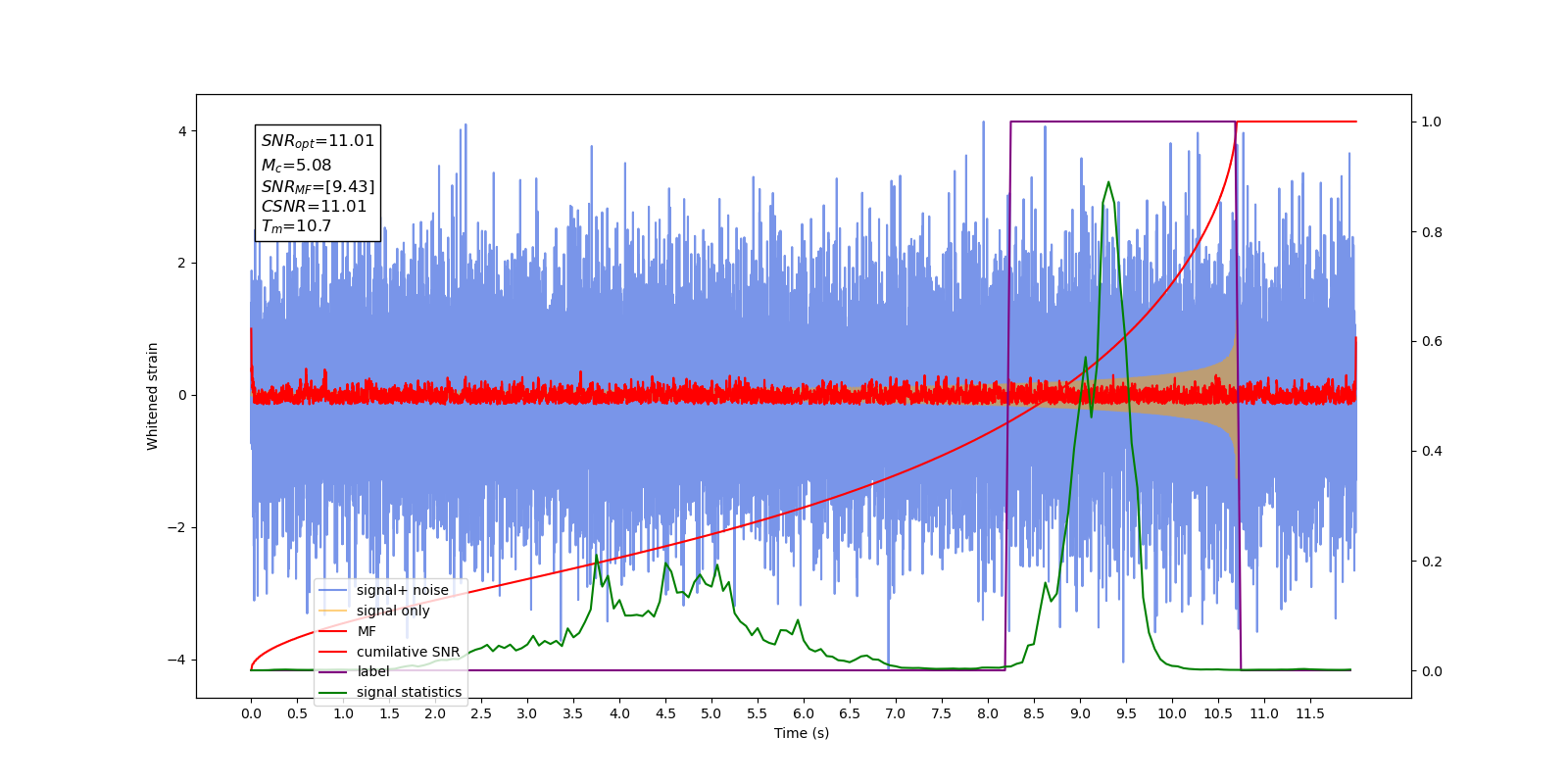1568x784 pixels.
Task: Click the −2 tick on left strain axis
Action: (x=176, y=527)
